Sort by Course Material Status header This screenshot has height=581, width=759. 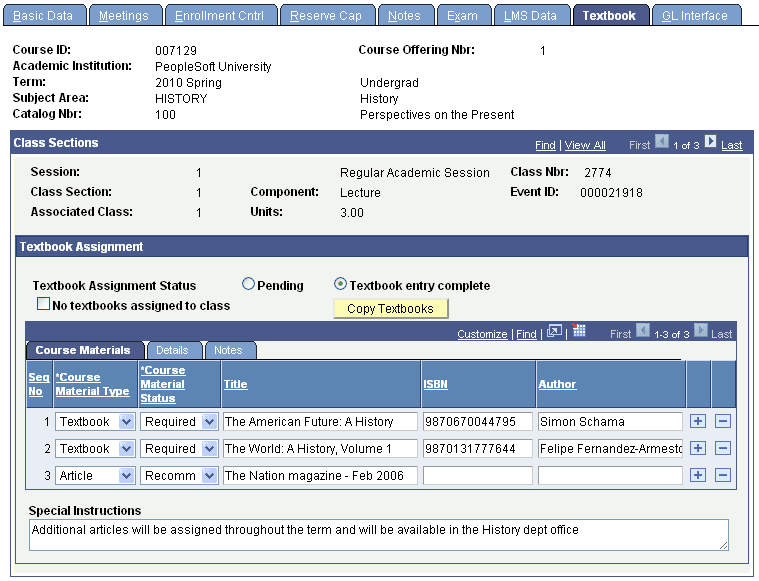(163, 384)
